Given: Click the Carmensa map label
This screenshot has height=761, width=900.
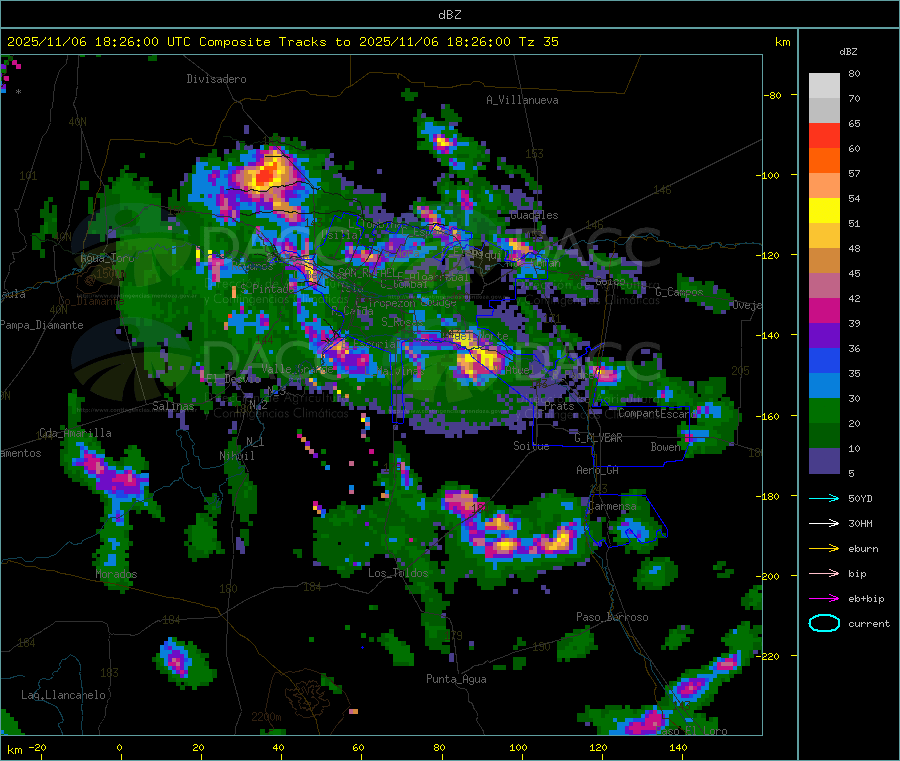Looking at the screenshot, I should coord(612,506).
